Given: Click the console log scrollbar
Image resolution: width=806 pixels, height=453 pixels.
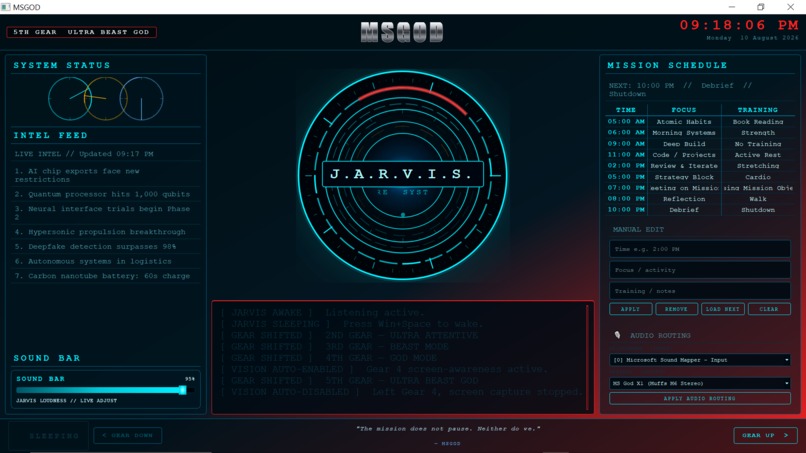Looking at the screenshot, I should [587, 357].
